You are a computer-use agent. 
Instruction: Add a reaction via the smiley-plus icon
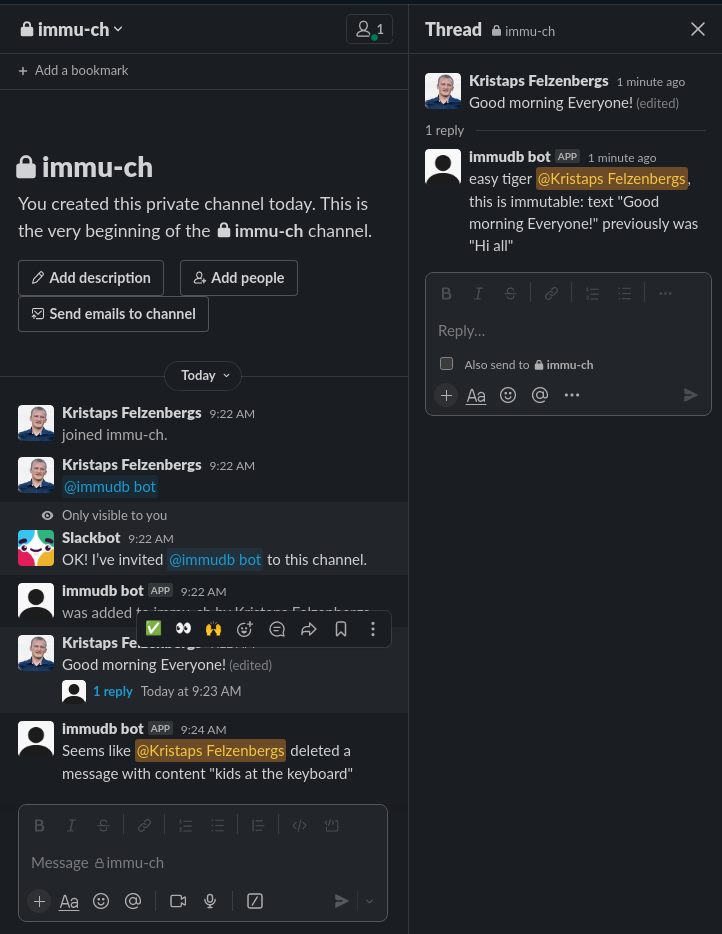245,628
